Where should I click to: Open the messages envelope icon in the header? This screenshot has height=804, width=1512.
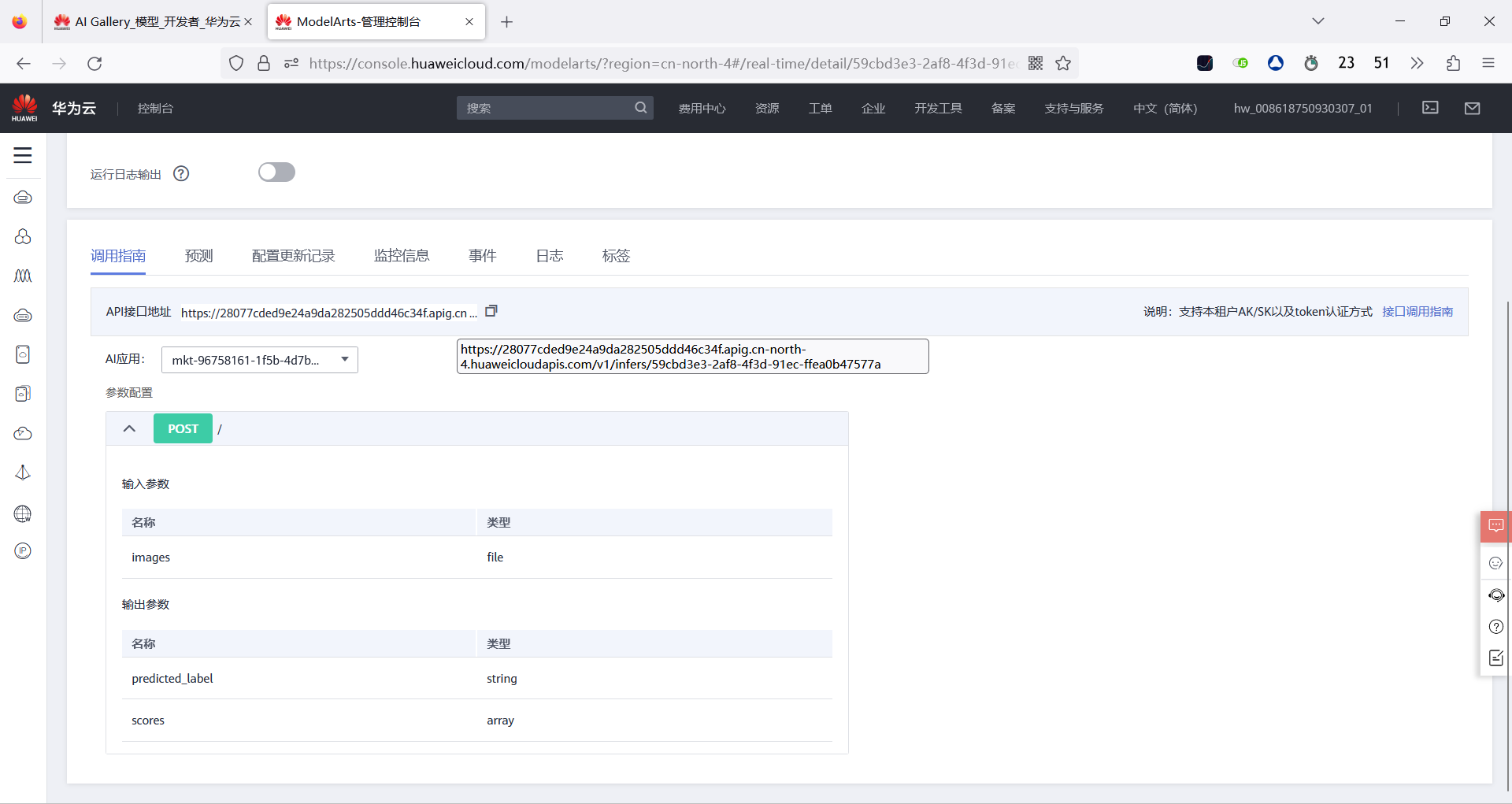click(x=1473, y=108)
